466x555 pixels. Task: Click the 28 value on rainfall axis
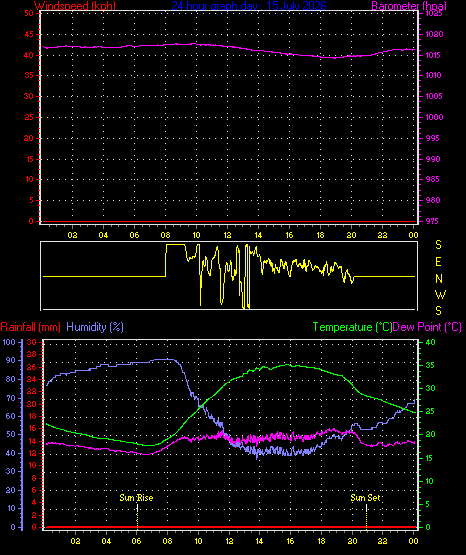tap(32, 354)
